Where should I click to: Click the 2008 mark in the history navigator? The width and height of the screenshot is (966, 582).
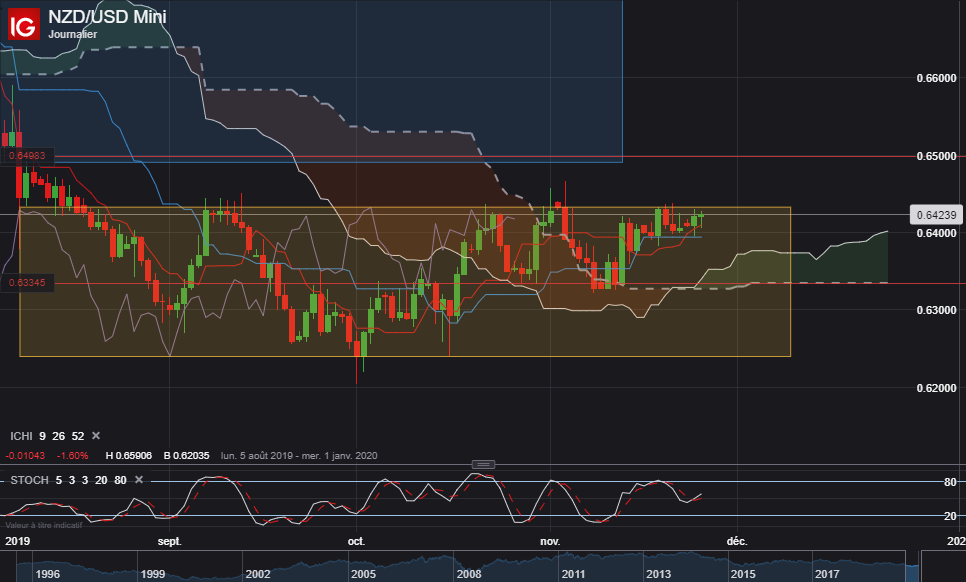[468, 574]
